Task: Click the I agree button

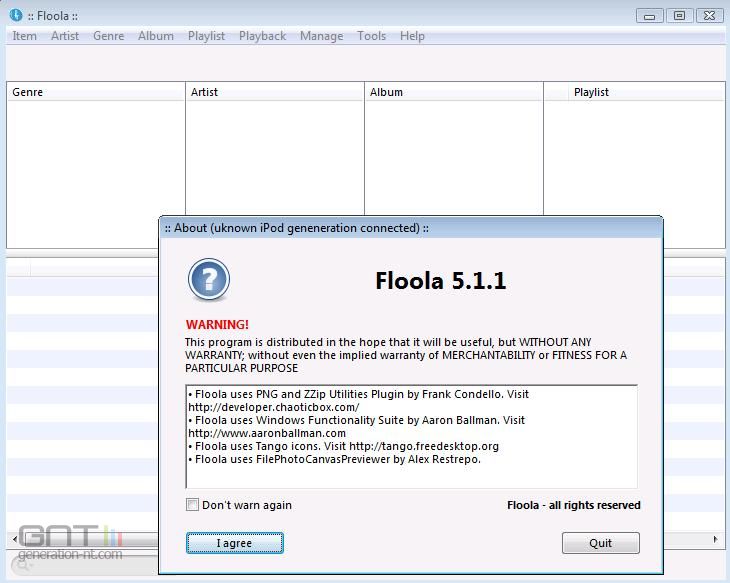Action: 235,543
